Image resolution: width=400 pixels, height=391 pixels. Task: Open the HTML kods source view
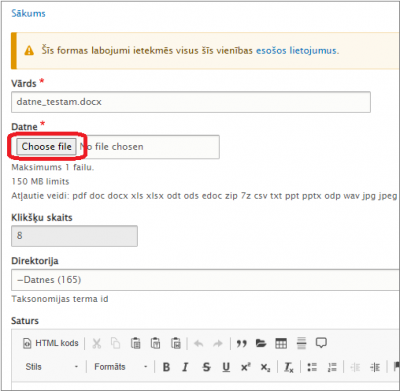tap(51, 343)
